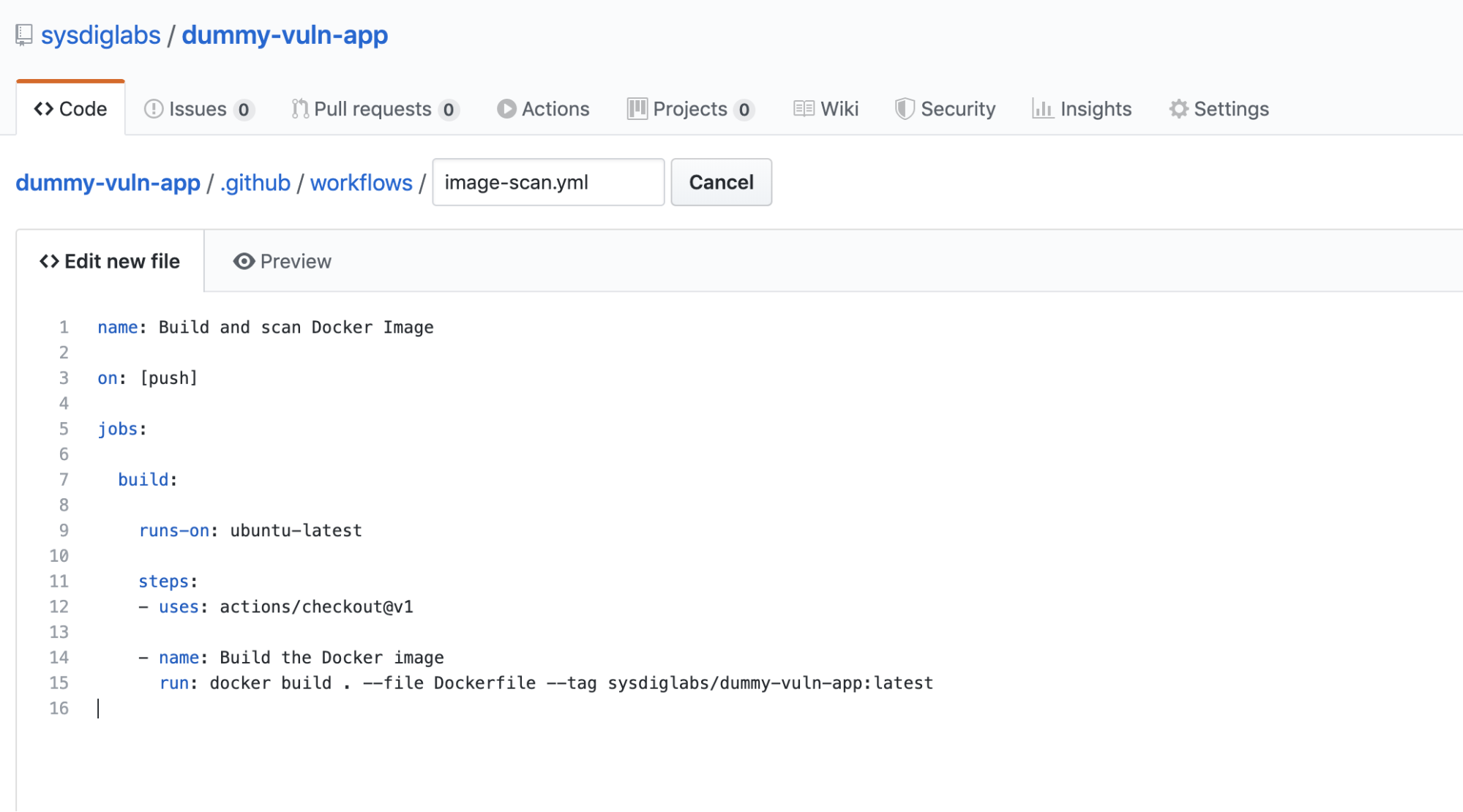Click the workflows breadcrumb link
The width and height of the screenshot is (1463, 812).
click(x=362, y=182)
